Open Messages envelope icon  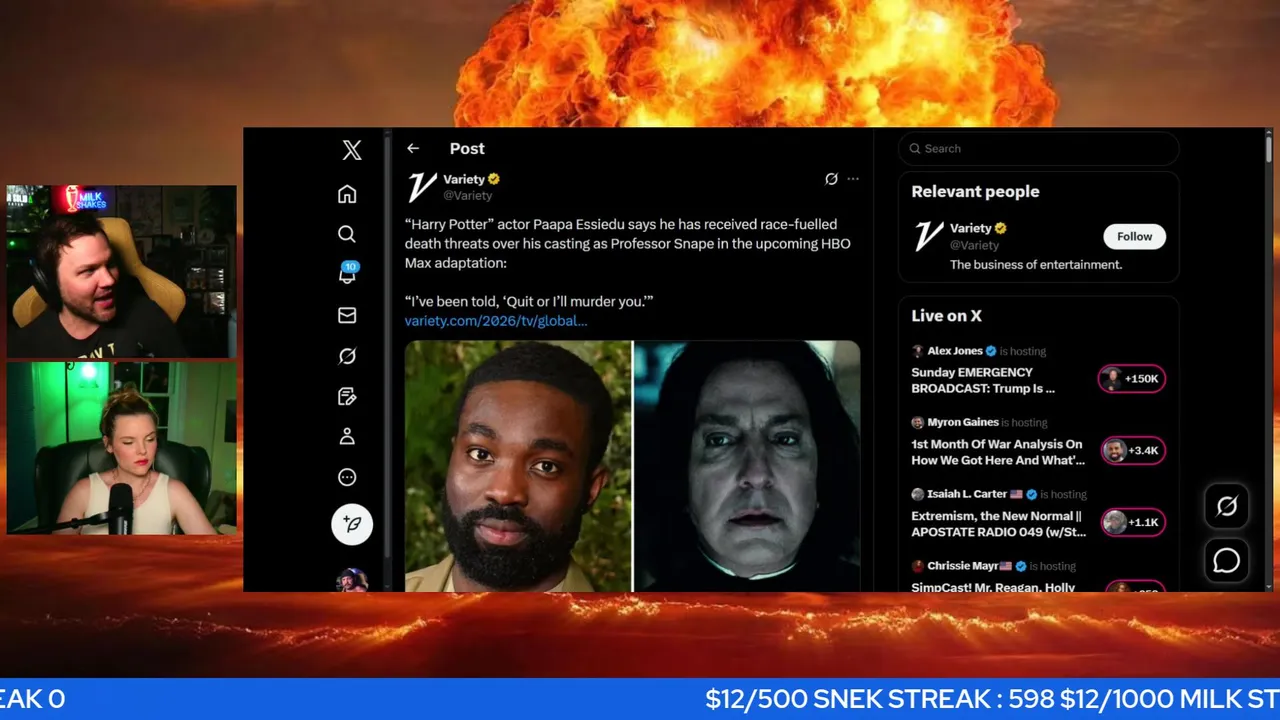(347, 315)
